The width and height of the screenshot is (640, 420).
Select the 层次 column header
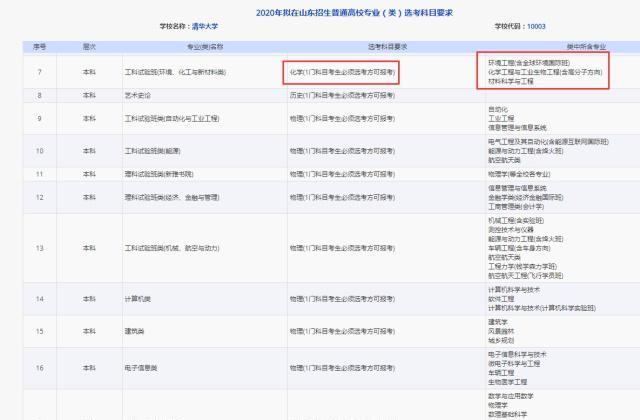(89, 47)
